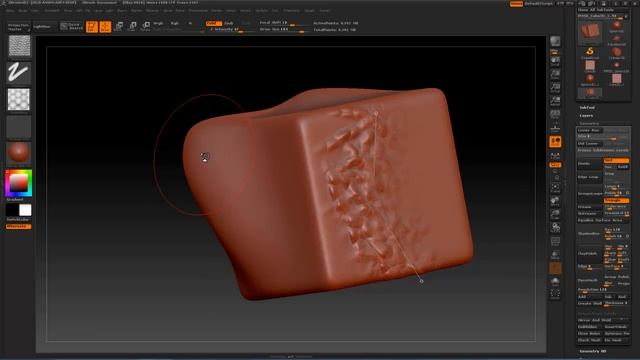This screenshot has height=360, width=640.
Task: Toggle the orange Alternate button
Action: tap(18, 226)
